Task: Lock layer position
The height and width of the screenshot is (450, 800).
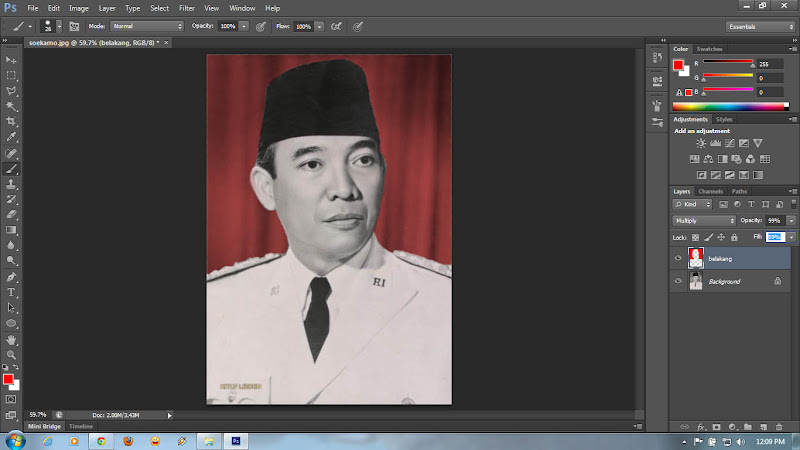Action: point(721,237)
